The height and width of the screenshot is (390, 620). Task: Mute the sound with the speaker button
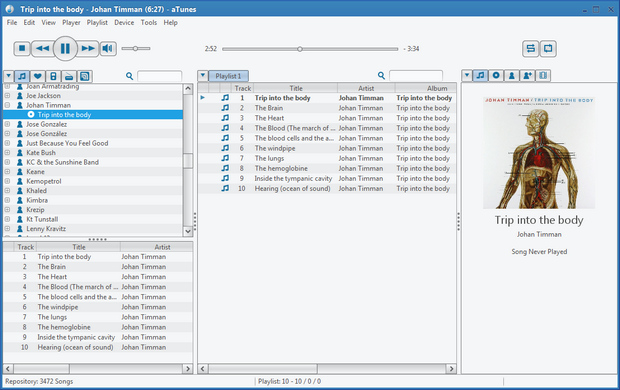(108, 49)
